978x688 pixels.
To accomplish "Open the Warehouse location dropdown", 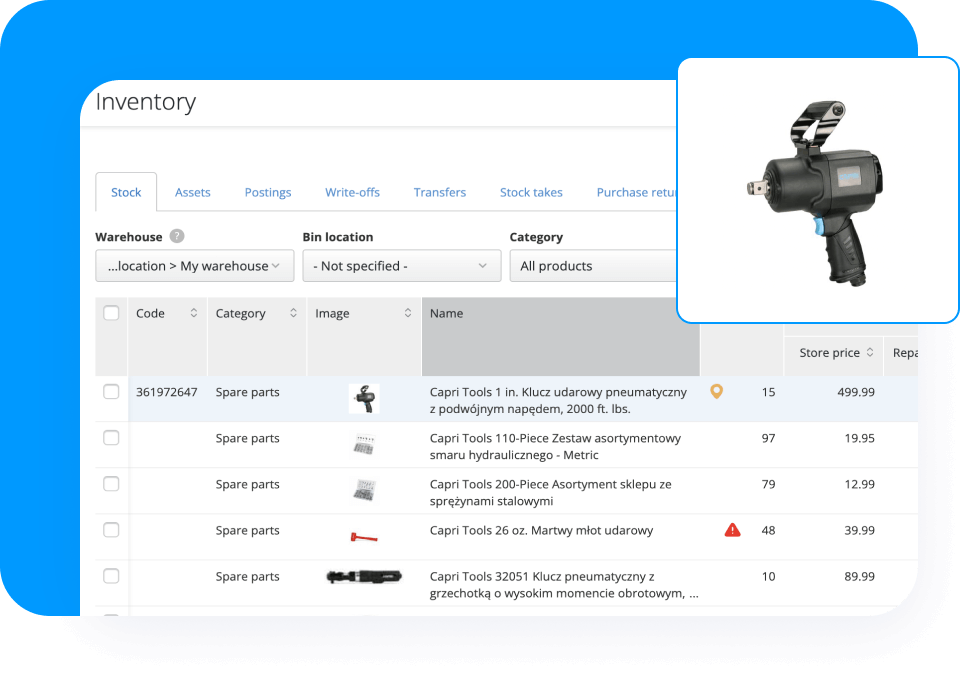I will pyautogui.click(x=194, y=265).
